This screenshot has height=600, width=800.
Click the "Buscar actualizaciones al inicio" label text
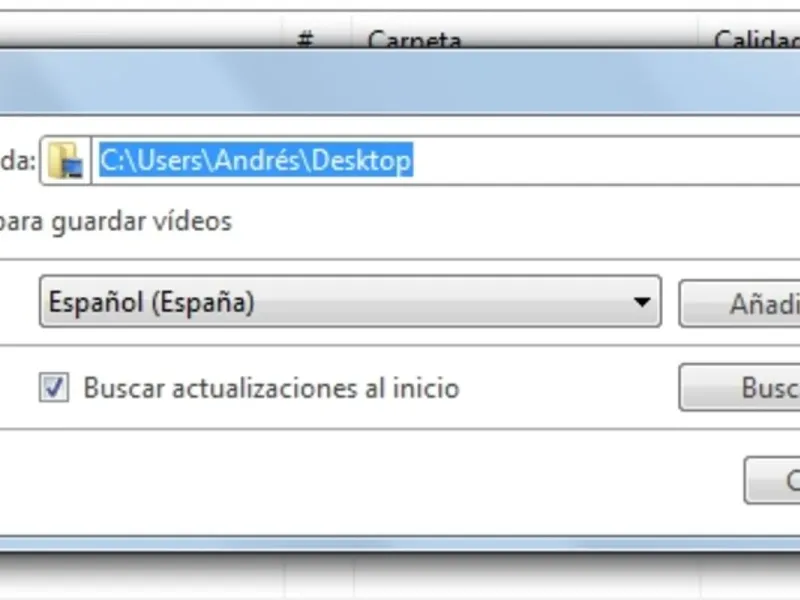tap(271, 388)
